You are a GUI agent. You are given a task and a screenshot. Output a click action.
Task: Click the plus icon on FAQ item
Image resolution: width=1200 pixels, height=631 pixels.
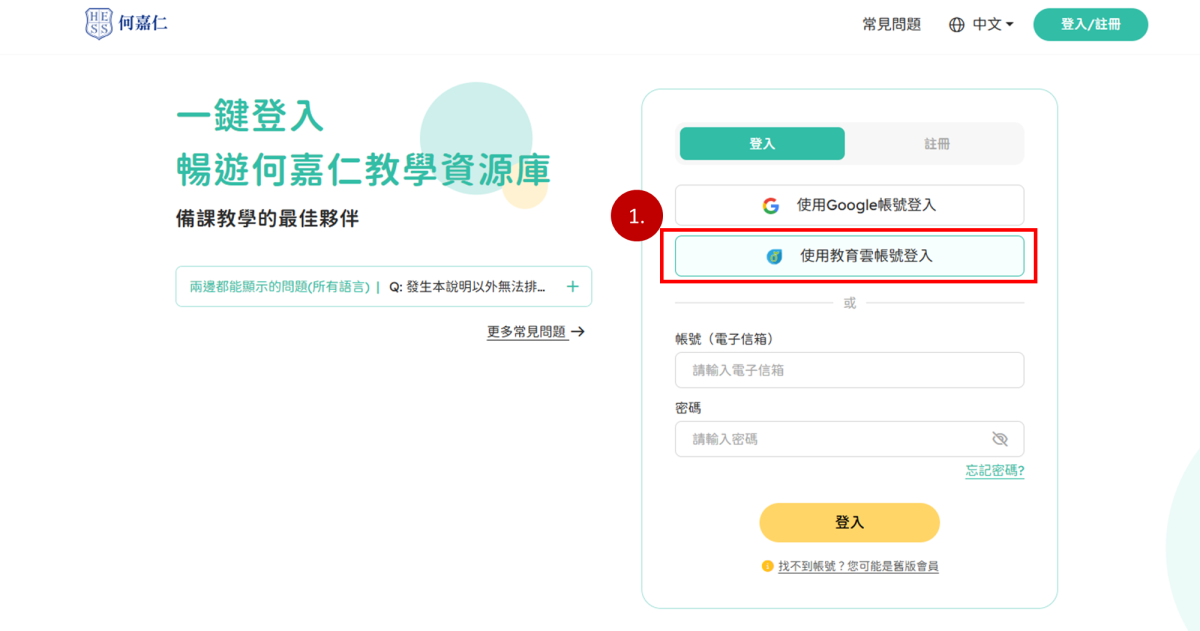pos(573,286)
